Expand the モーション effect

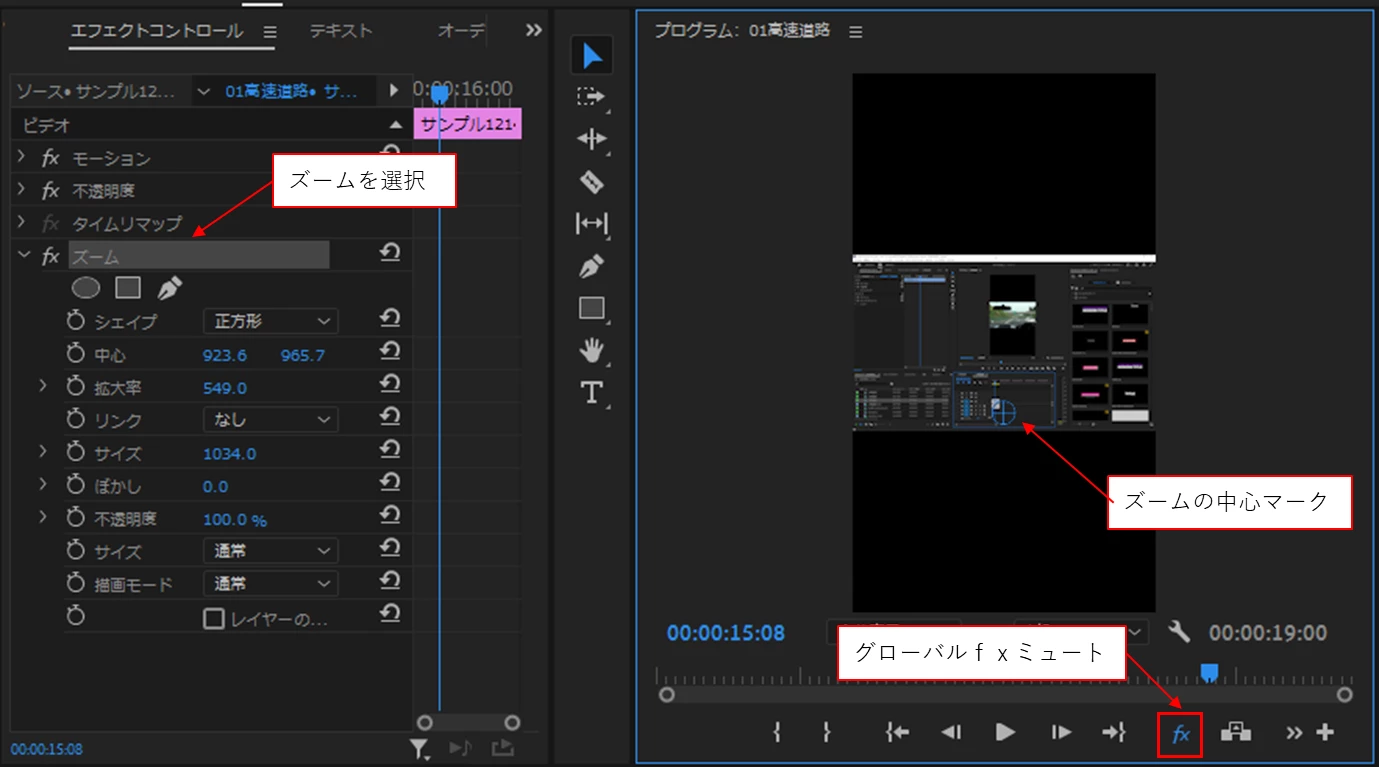pyautogui.click(x=22, y=158)
